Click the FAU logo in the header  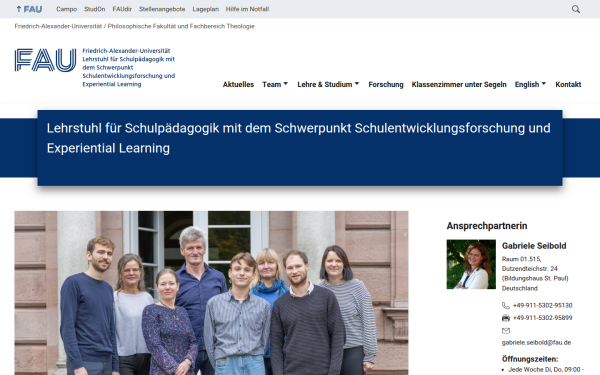[46, 60]
